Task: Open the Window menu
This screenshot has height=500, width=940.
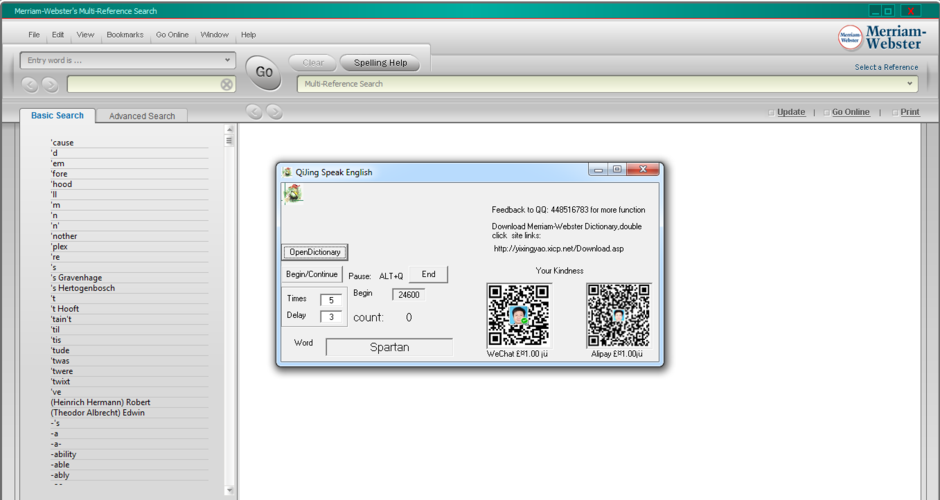Action: point(215,35)
